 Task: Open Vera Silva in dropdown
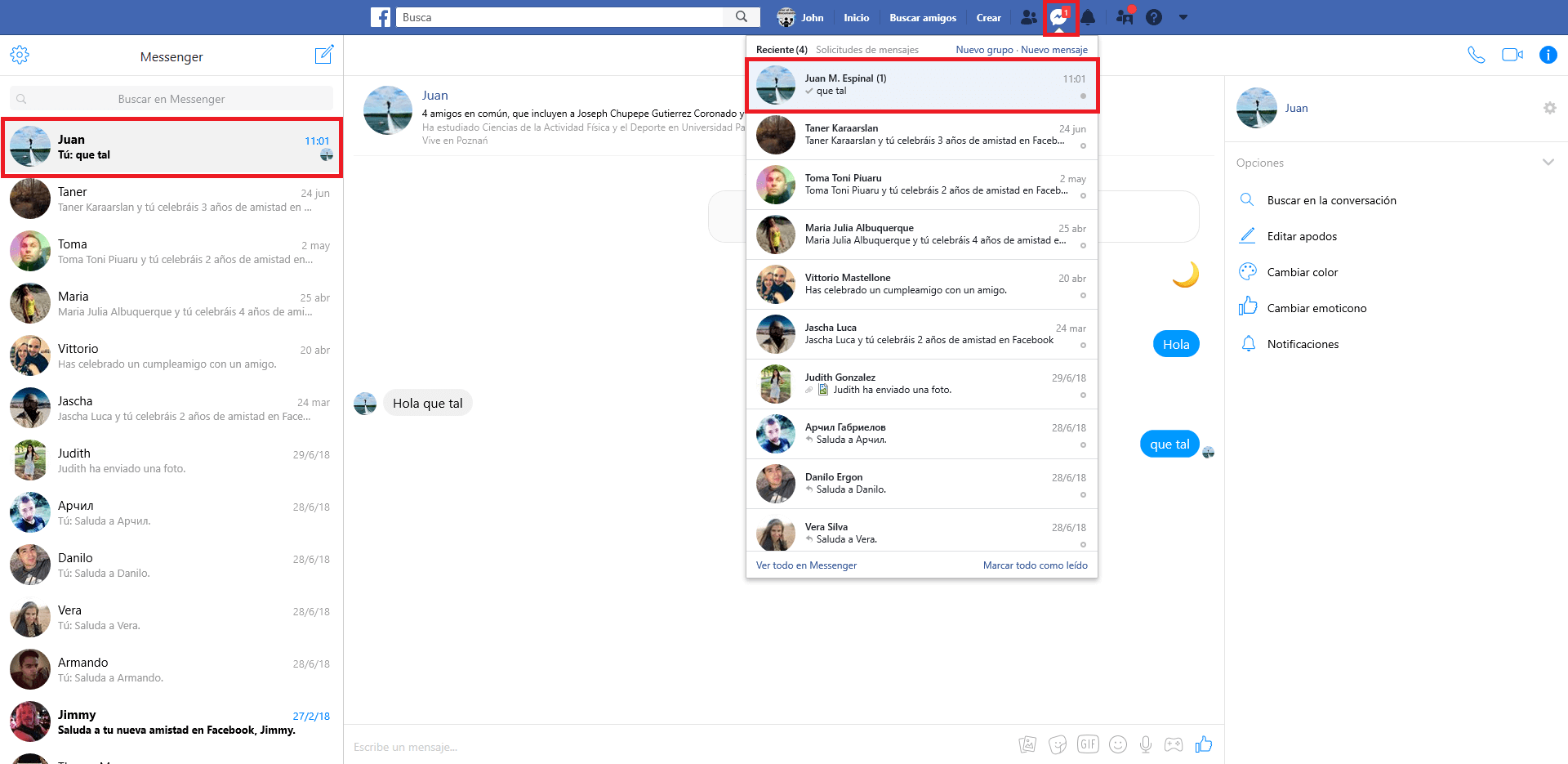click(922, 530)
